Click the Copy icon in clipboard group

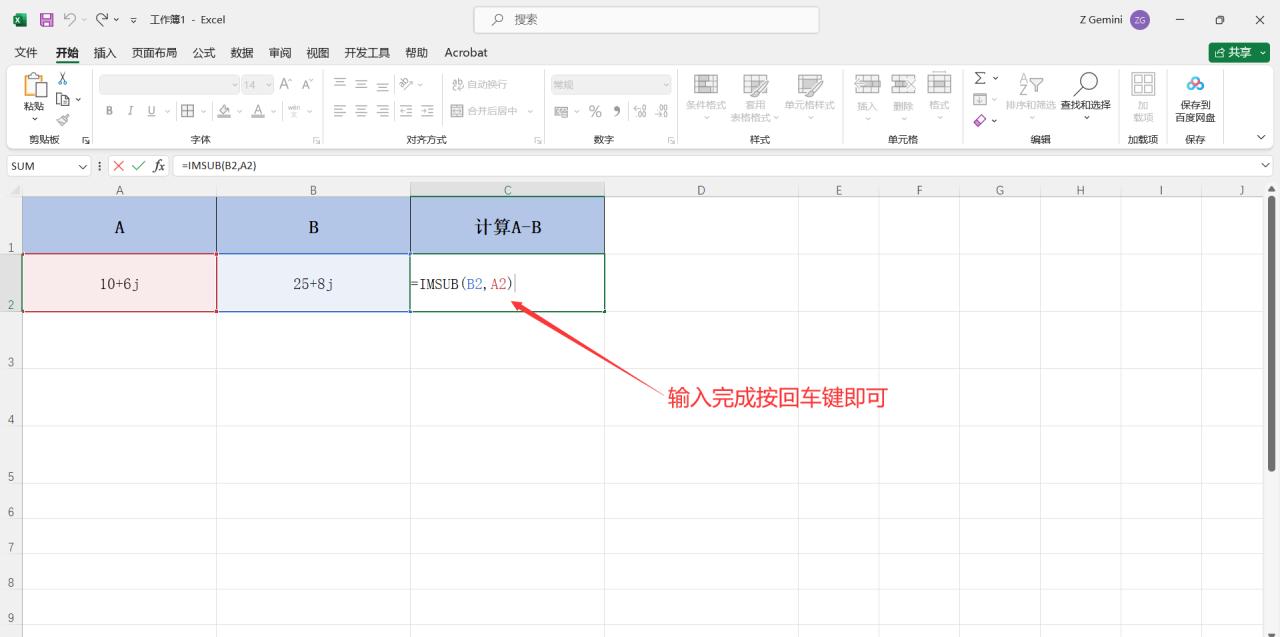62,99
